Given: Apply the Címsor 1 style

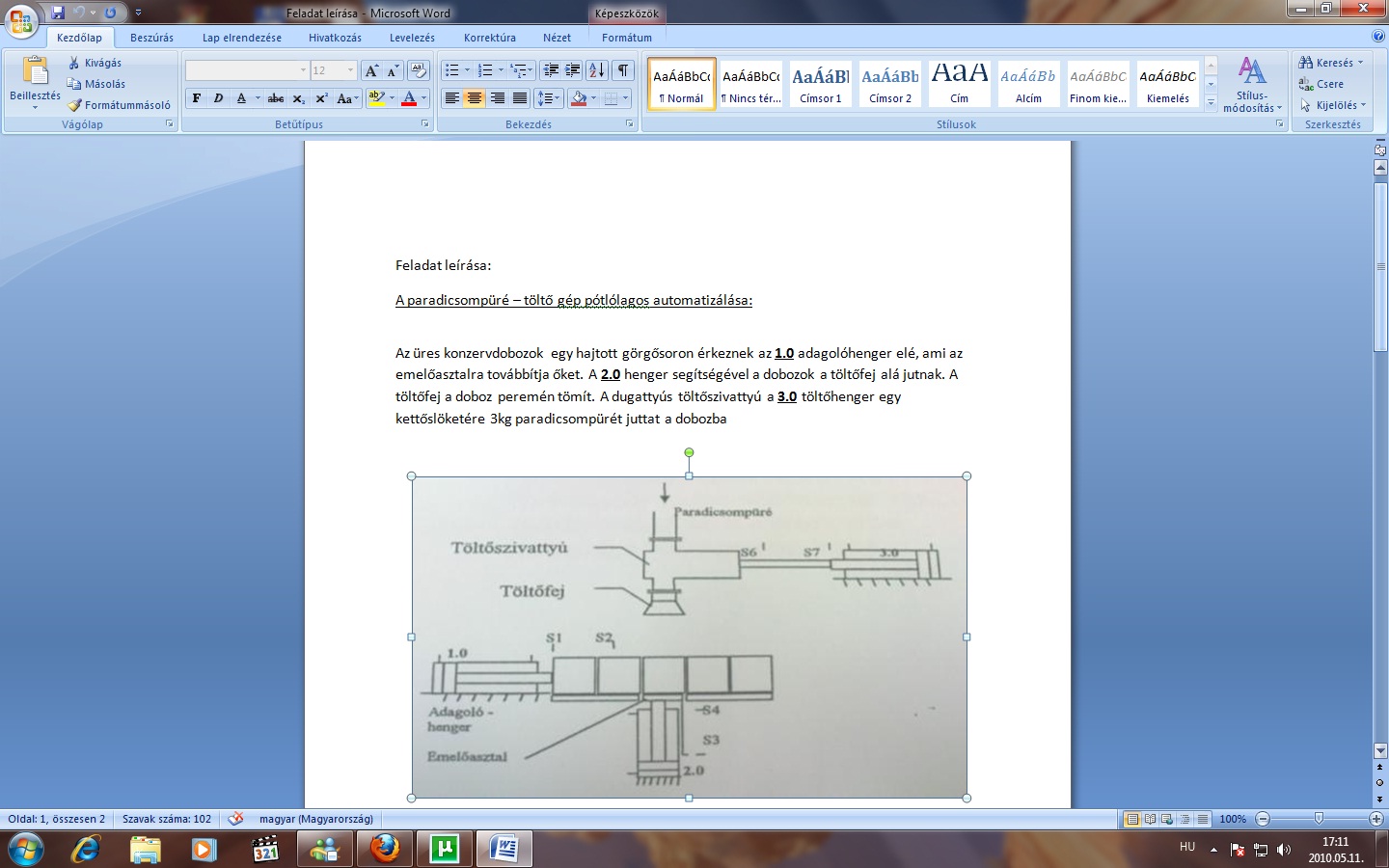Looking at the screenshot, I should [821, 83].
